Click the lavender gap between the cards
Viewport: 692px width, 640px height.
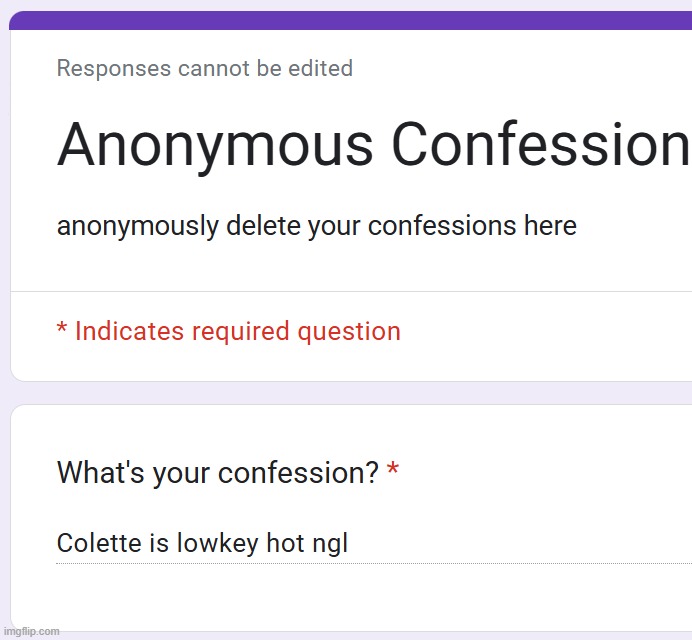tap(350, 393)
